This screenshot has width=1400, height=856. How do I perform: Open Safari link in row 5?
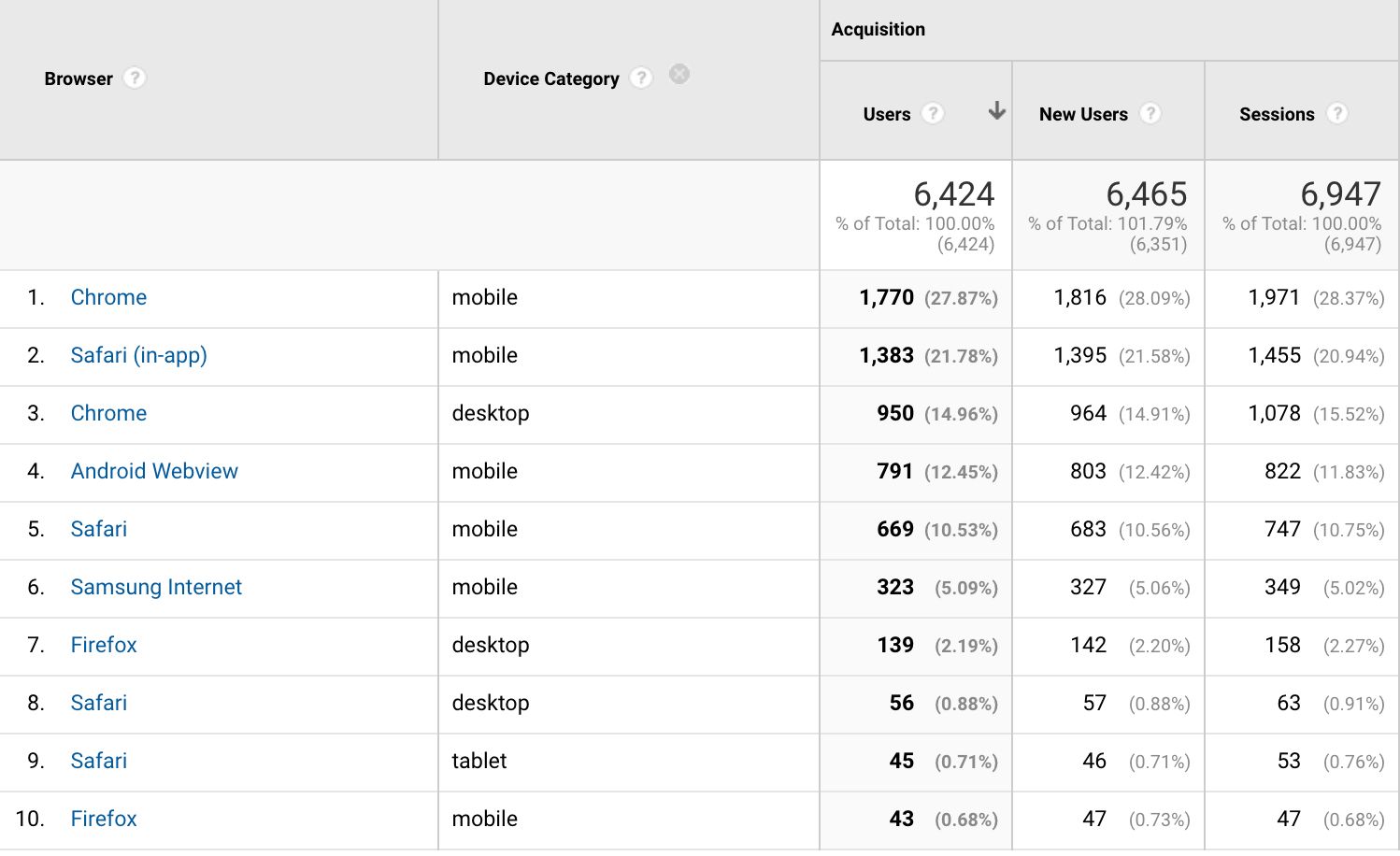[99, 529]
